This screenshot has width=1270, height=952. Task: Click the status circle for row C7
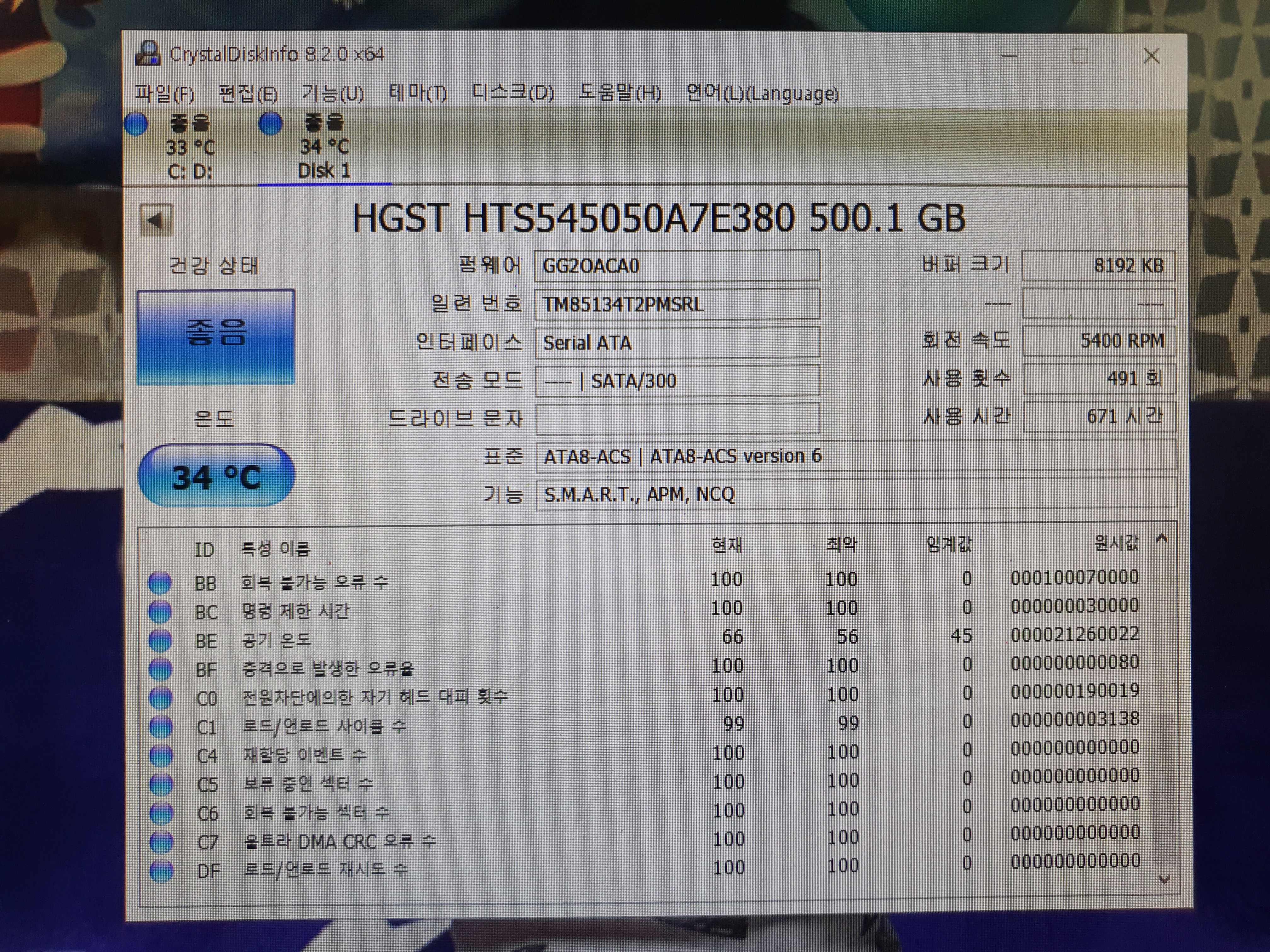click(x=161, y=842)
